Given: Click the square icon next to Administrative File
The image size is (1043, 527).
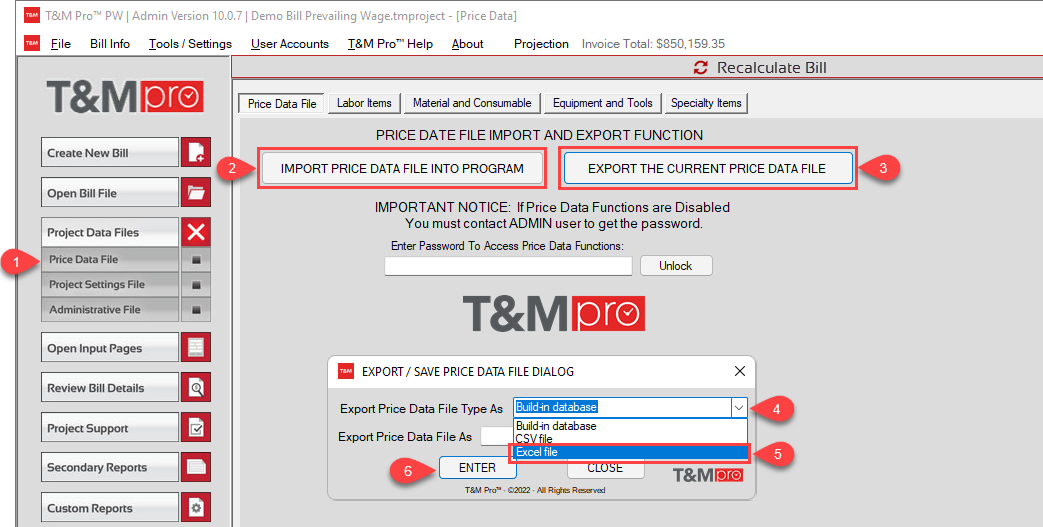Looking at the screenshot, I should click(196, 309).
